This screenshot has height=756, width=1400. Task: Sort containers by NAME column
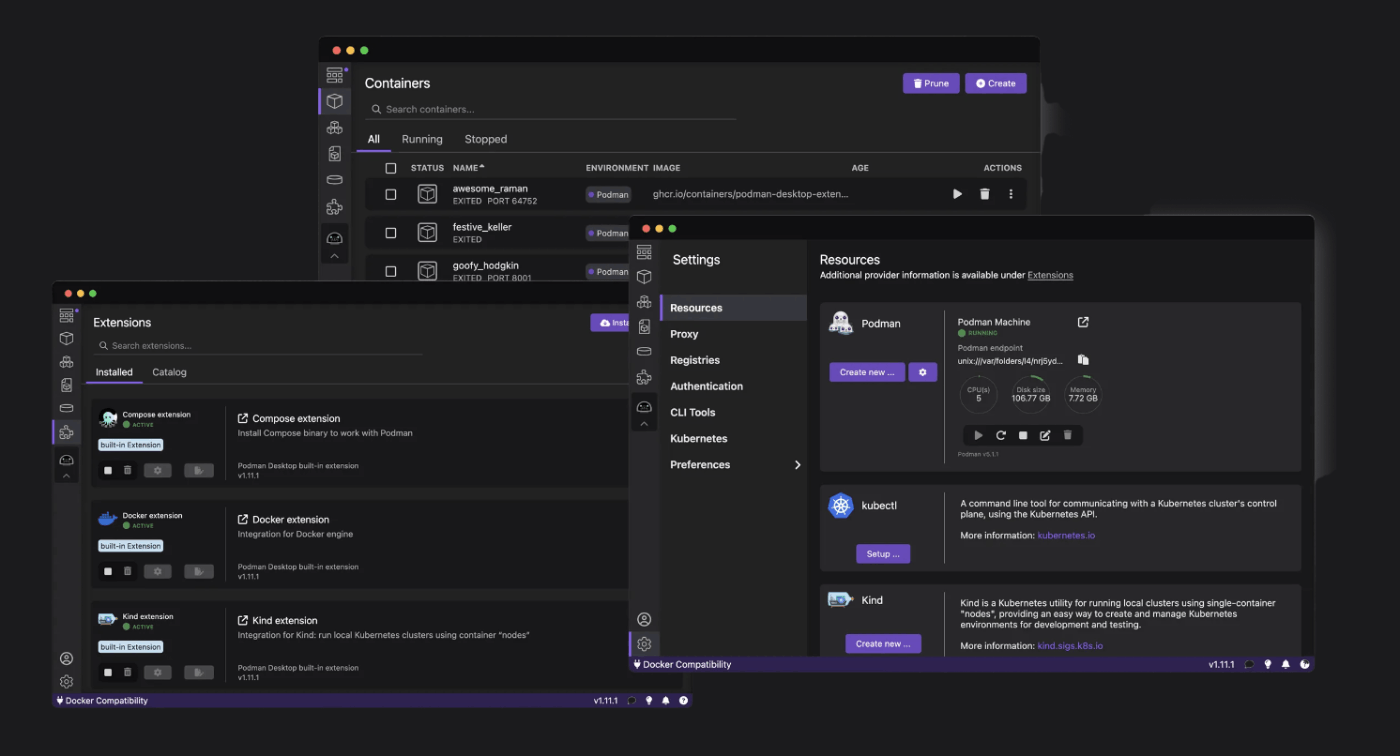[x=468, y=168]
